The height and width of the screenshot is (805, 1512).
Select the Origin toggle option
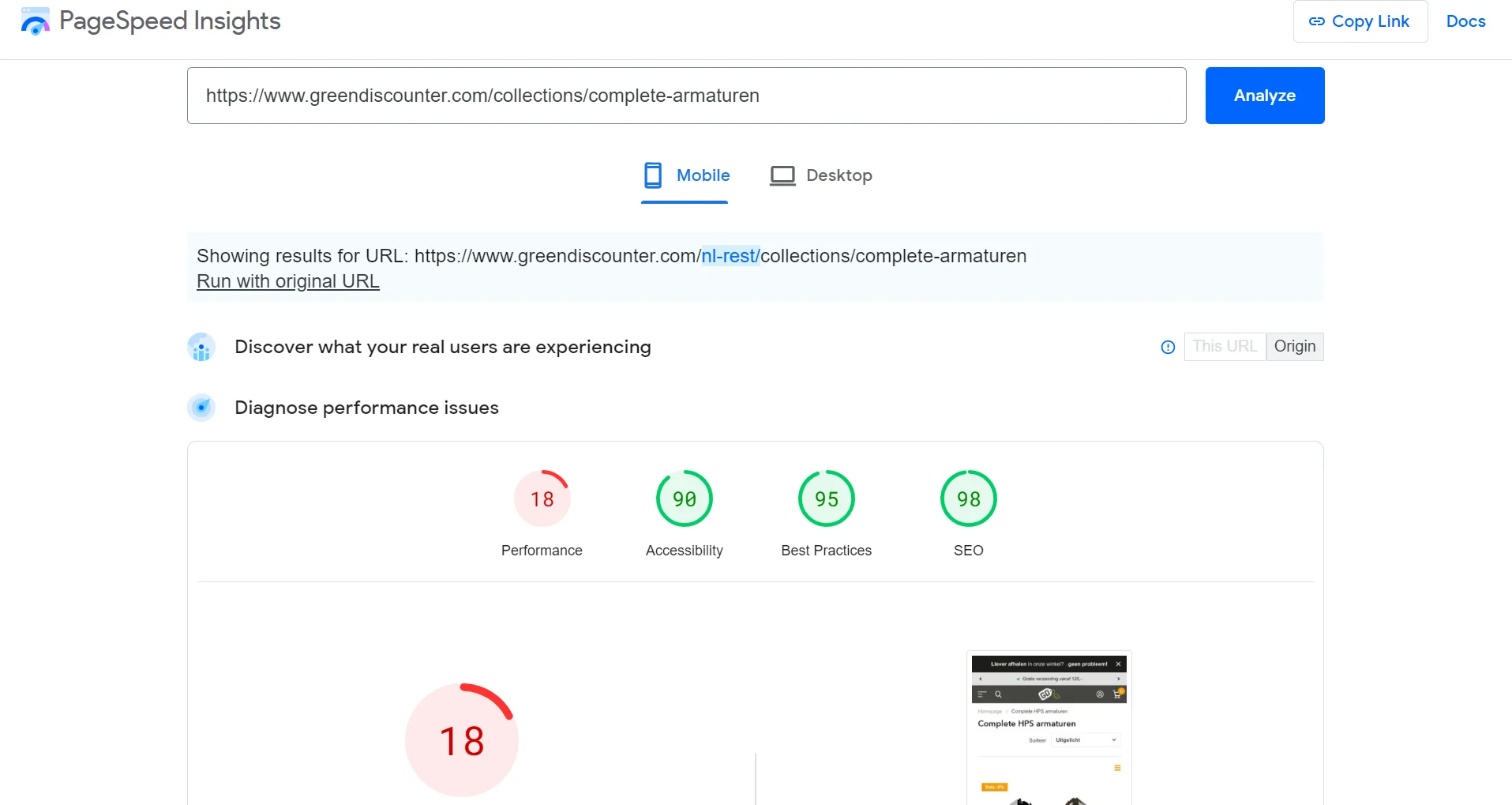1294,347
